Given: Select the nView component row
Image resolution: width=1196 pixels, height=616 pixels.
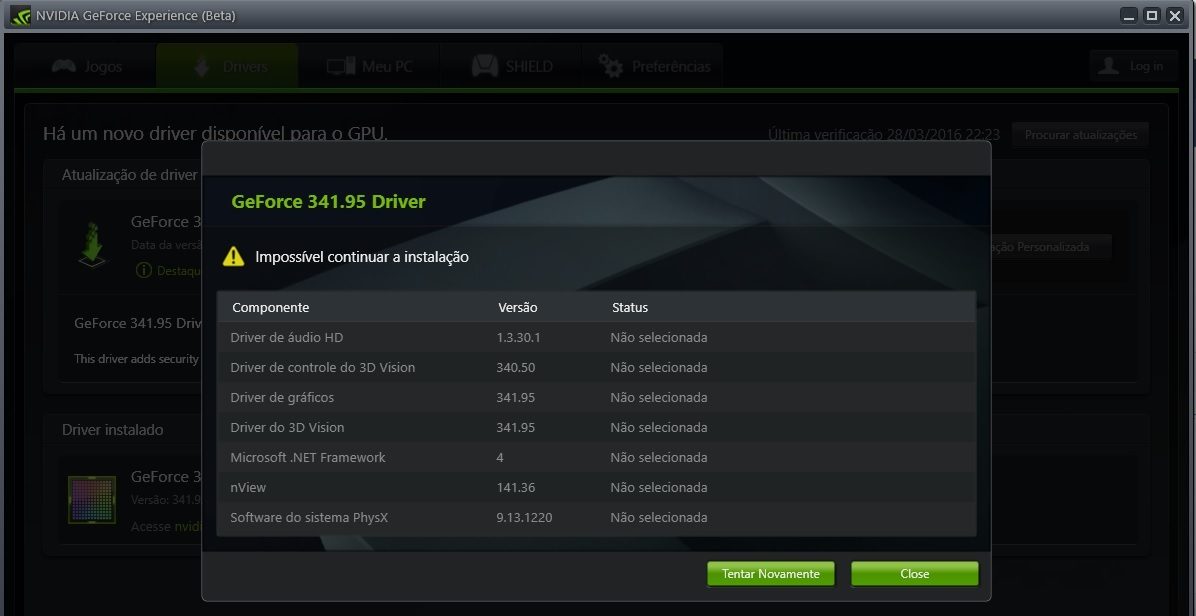Looking at the screenshot, I should pos(596,487).
